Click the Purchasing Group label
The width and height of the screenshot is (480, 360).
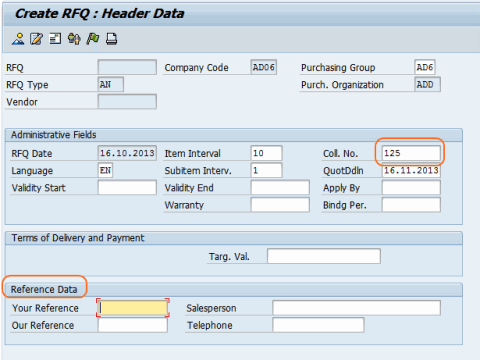[x=338, y=68]
